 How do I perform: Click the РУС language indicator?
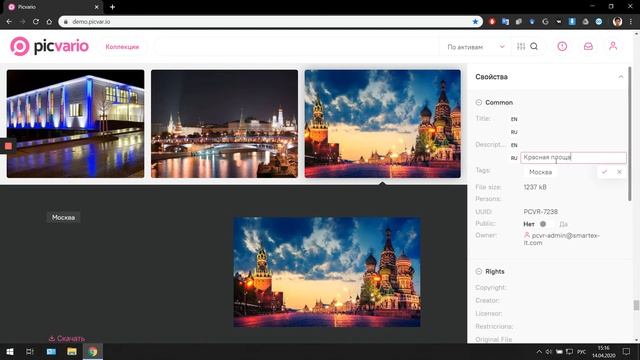[x=582, y=352]
